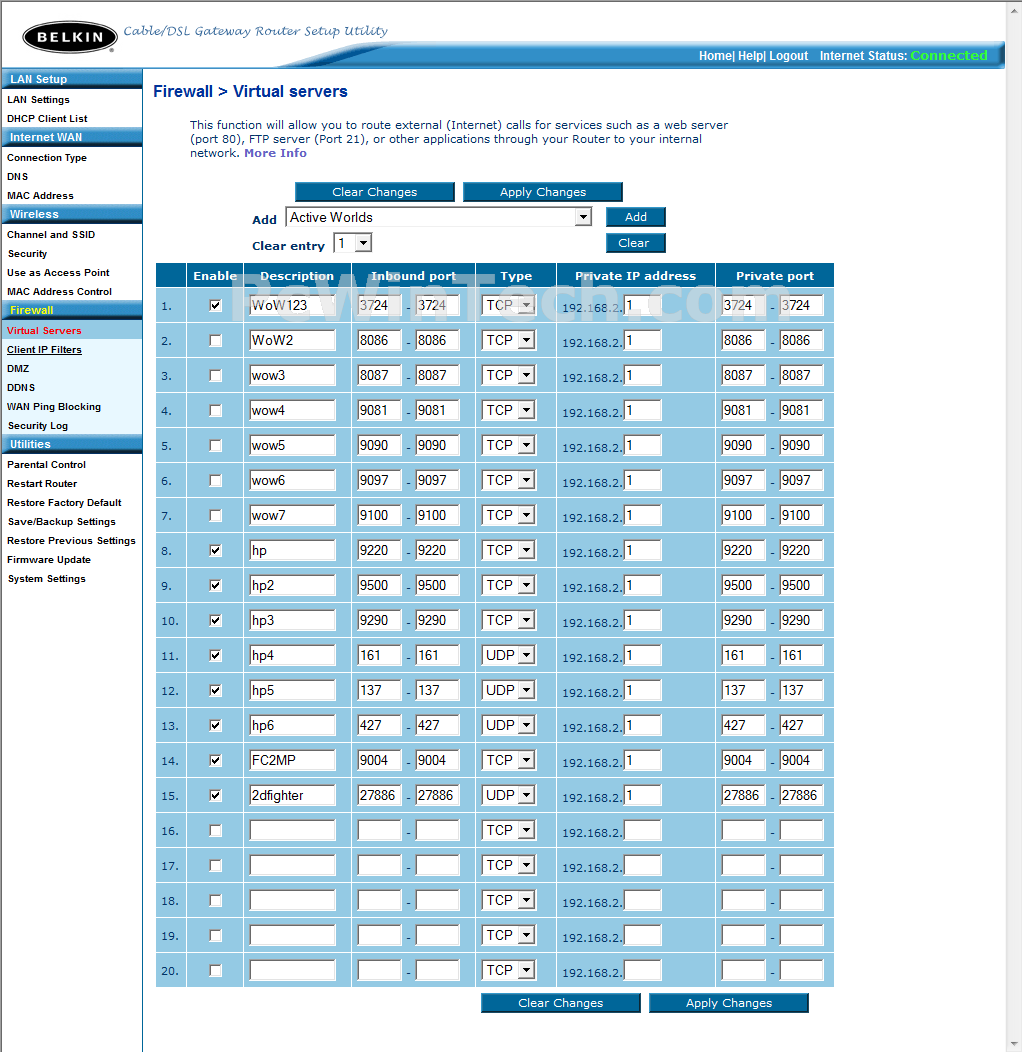
Task: Open Type dropdown for 2dfighter row
Action: coord(509,795)
